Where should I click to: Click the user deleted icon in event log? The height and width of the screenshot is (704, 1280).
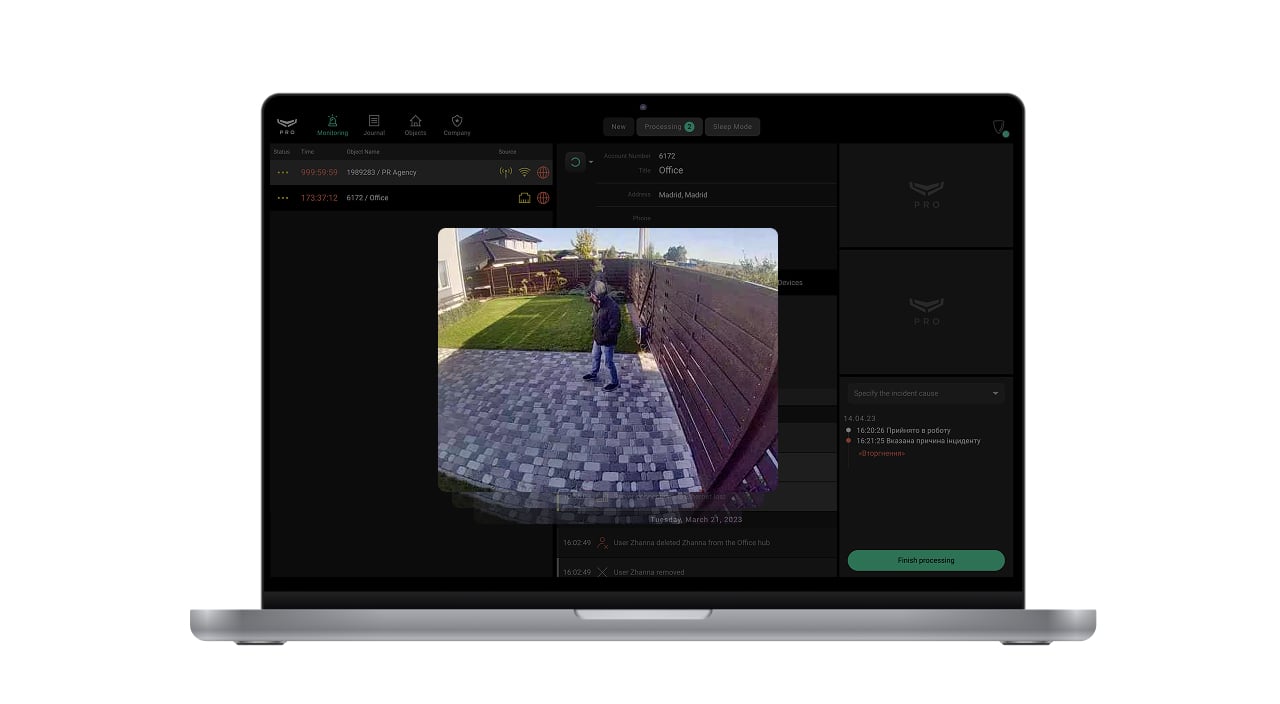point(602,543)
